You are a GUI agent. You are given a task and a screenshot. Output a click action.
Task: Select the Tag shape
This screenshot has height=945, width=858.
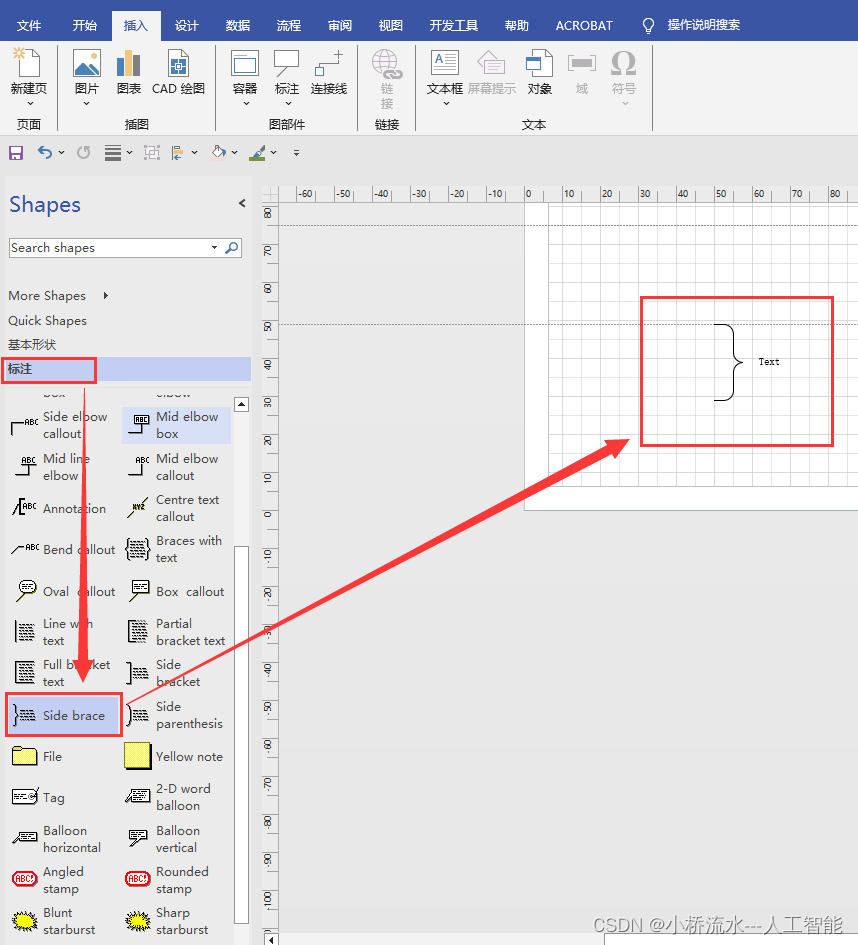pyautogui.click(x=39, y=797)
